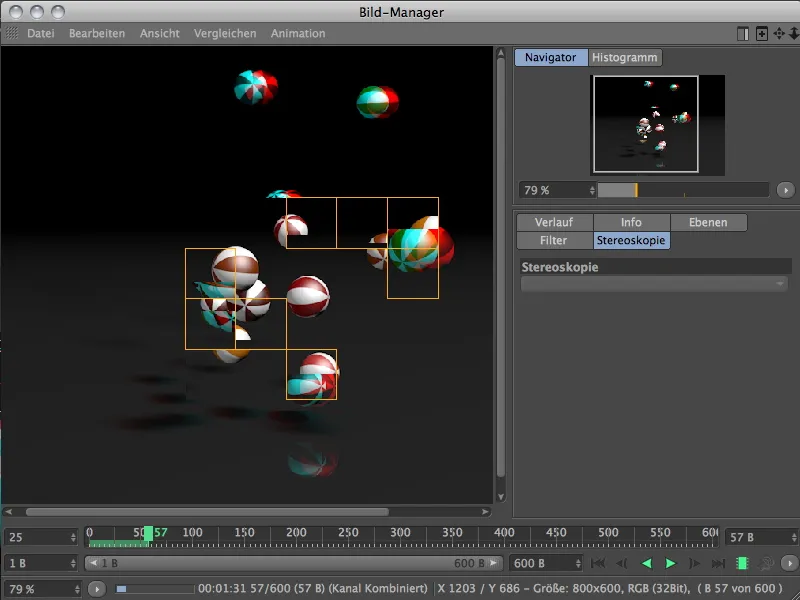This screenshot has height=600, width=800.
Task: Open the Vergleichen menu
Action: coord(225,34)
